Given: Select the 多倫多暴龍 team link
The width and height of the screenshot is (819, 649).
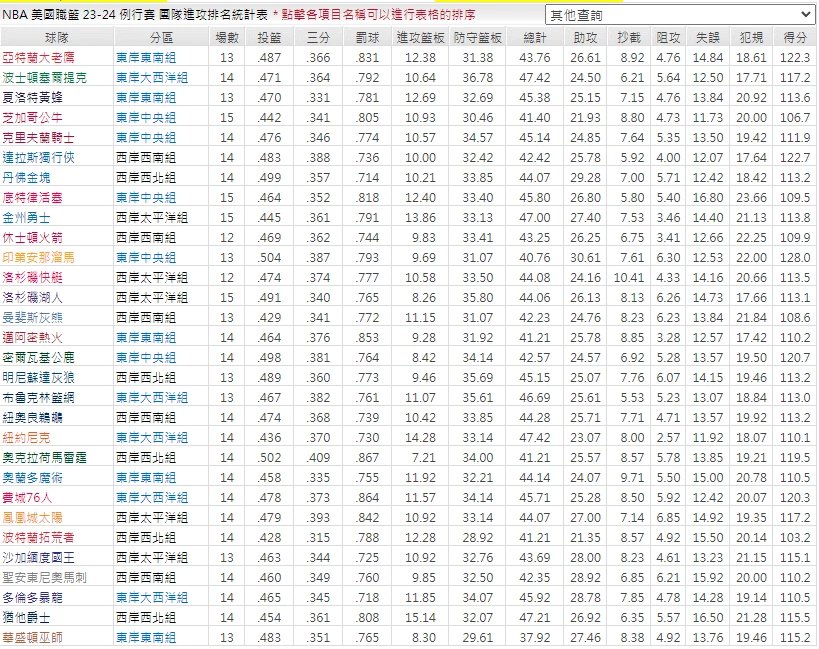Looking at the screenshot, I should [32, 598].
